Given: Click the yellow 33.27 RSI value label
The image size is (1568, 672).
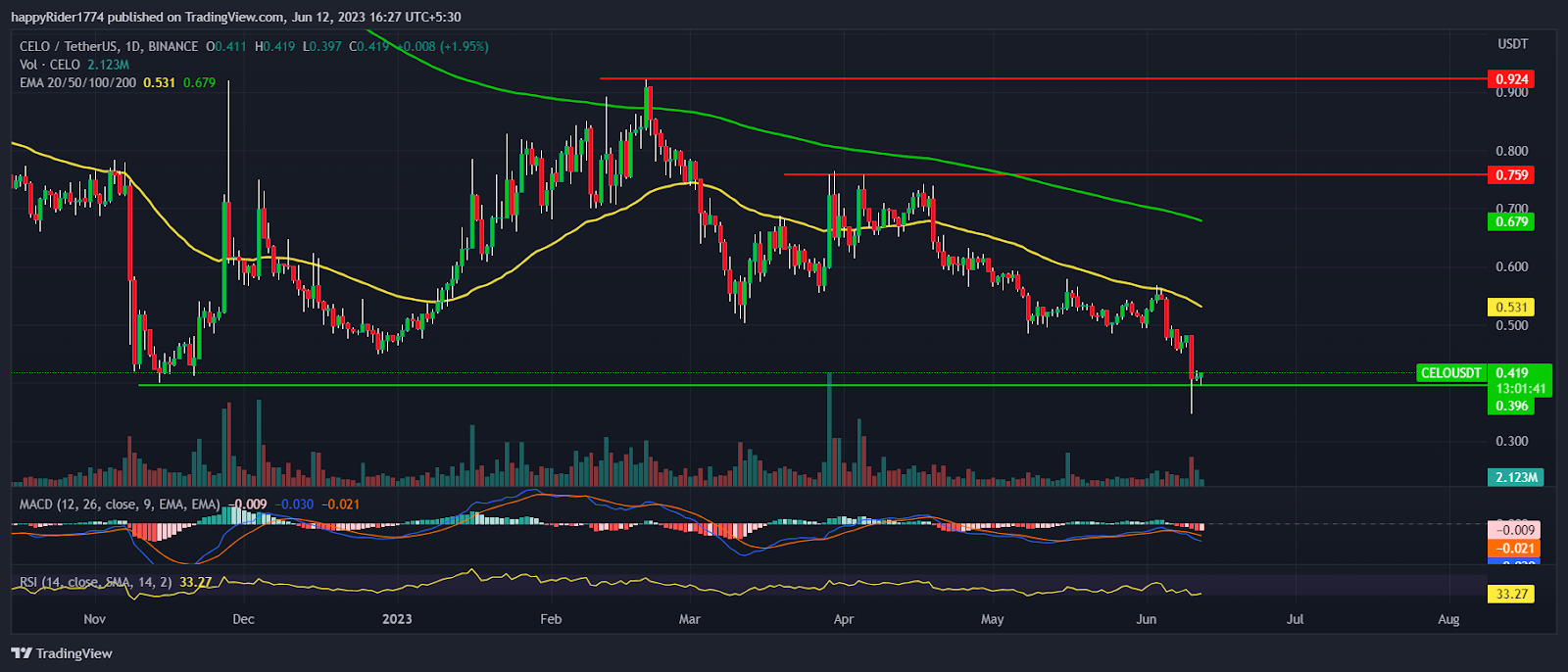Looking at the screenshot, I should click(x=1512, y=594).
